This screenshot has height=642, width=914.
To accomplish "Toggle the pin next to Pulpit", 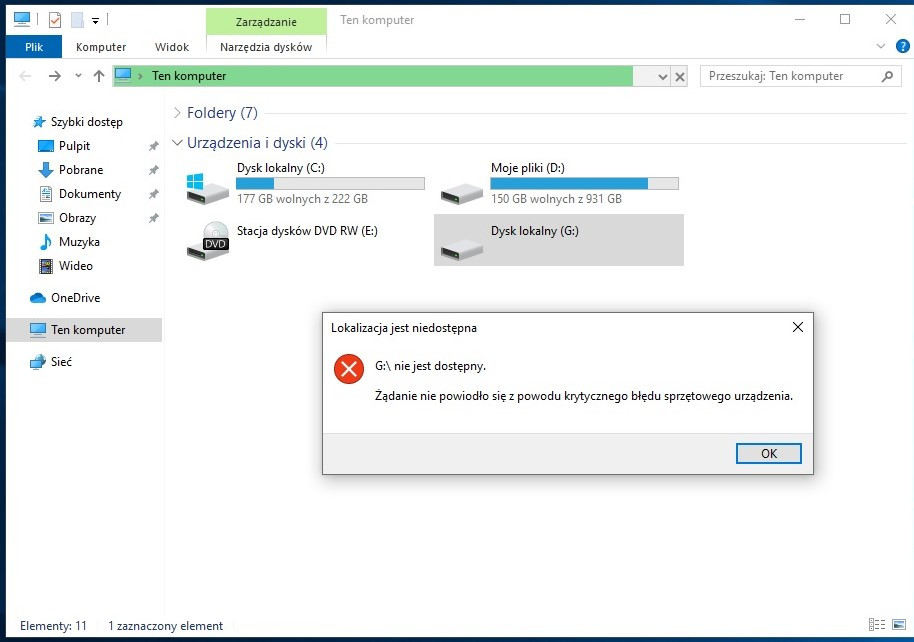I will (152, 146).
